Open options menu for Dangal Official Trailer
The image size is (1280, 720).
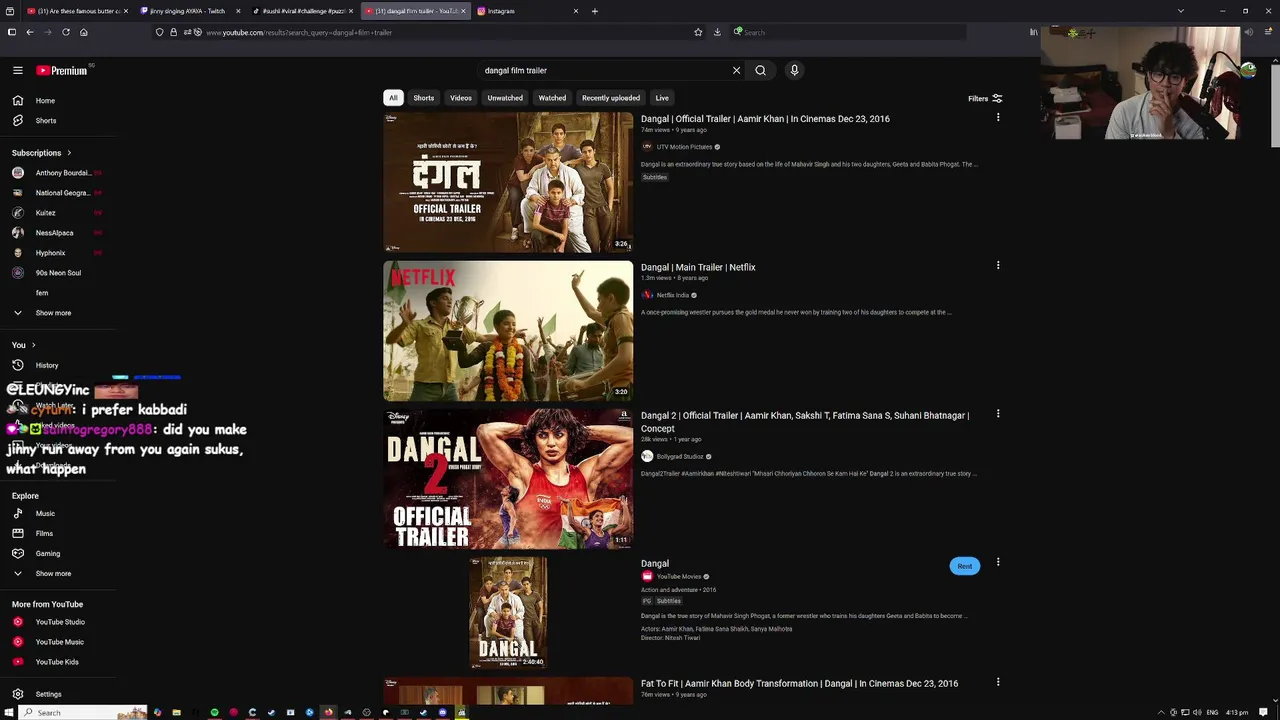click(x=997, y=117)
